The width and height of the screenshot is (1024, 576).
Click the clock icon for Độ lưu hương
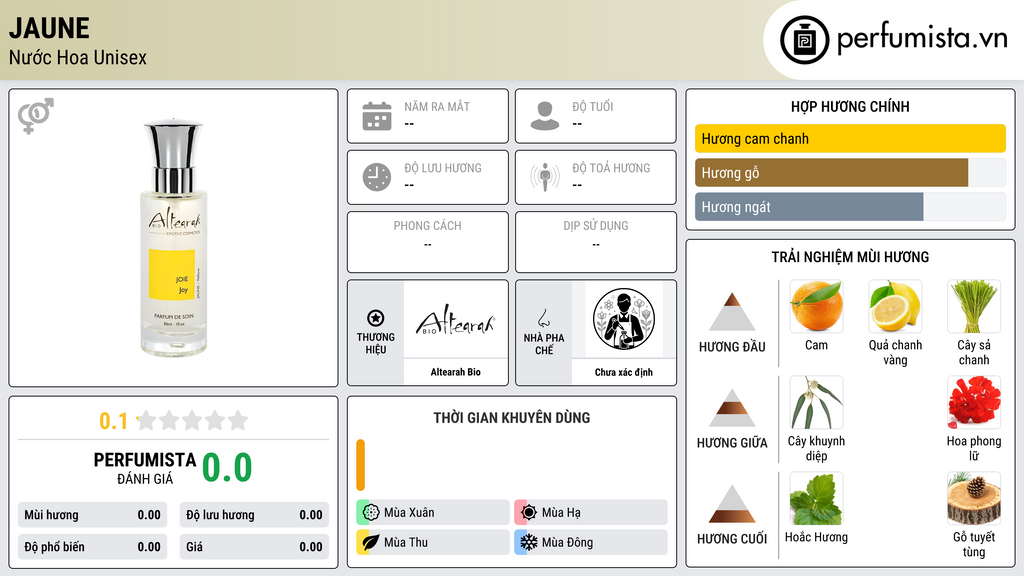pyautogui.click(x=377, y=177)
